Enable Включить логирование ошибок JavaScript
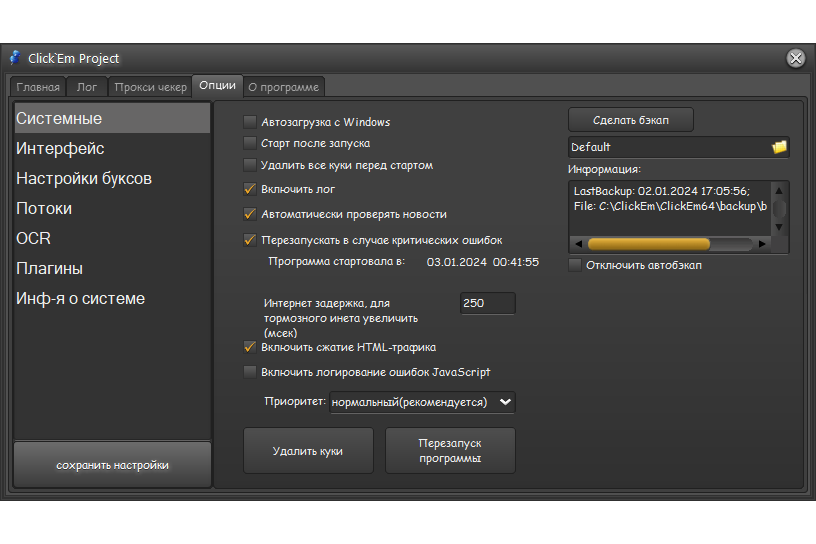Screen dimensions: 816x544 click(x=250, y=372)
